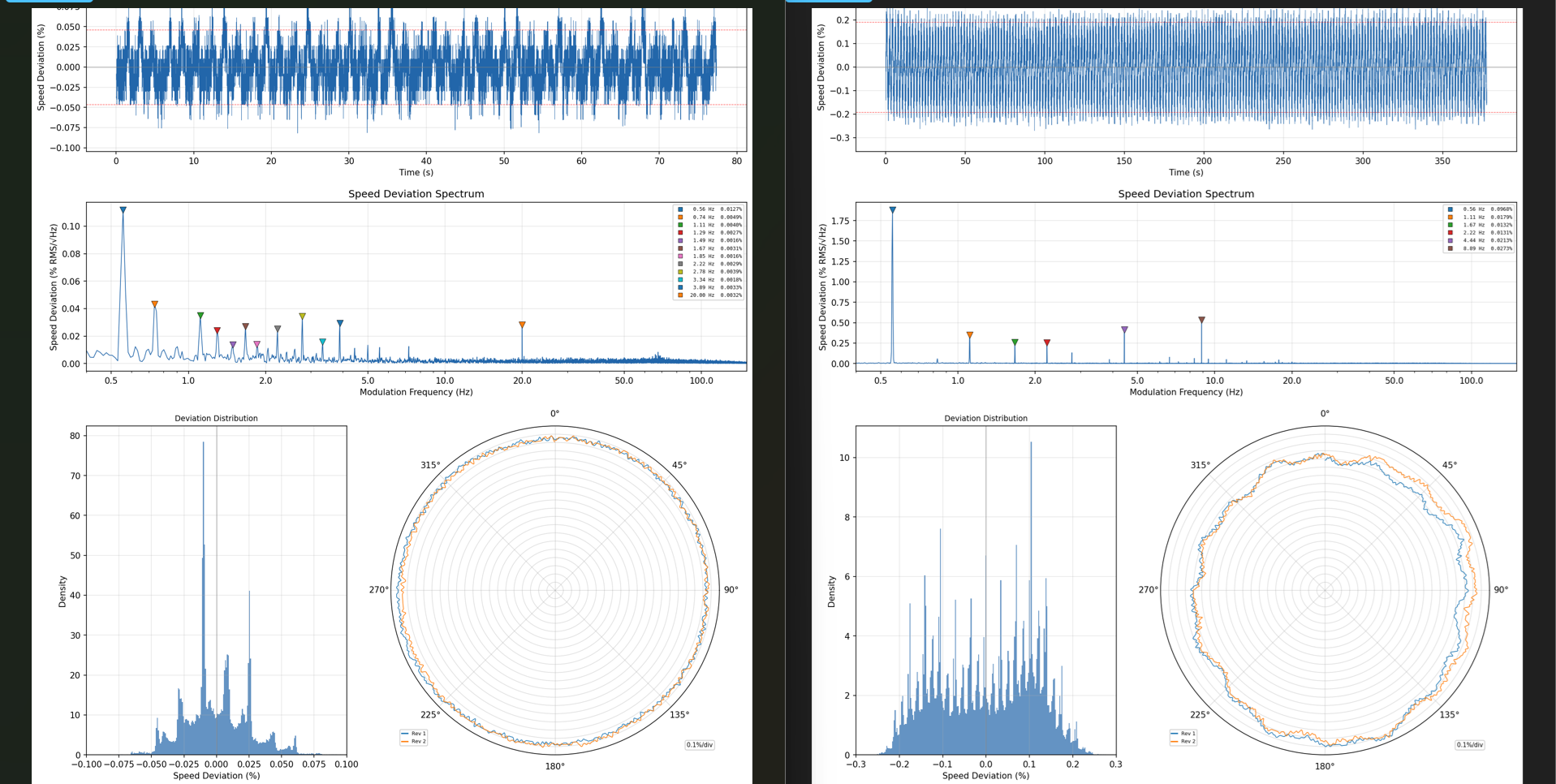Click the right Deviation Distribution title
The image size is (1556, 784).
(x=985, y=419)
